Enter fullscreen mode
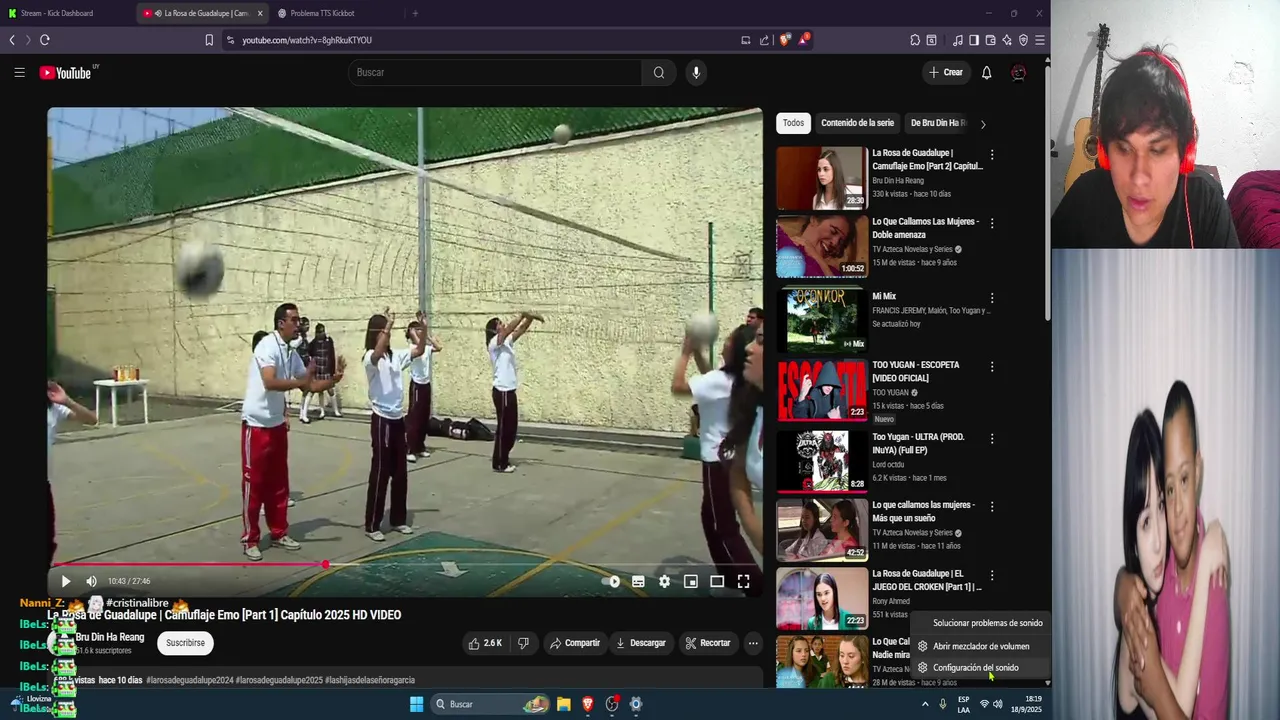 pyautogui.click(x=743, y=581)
